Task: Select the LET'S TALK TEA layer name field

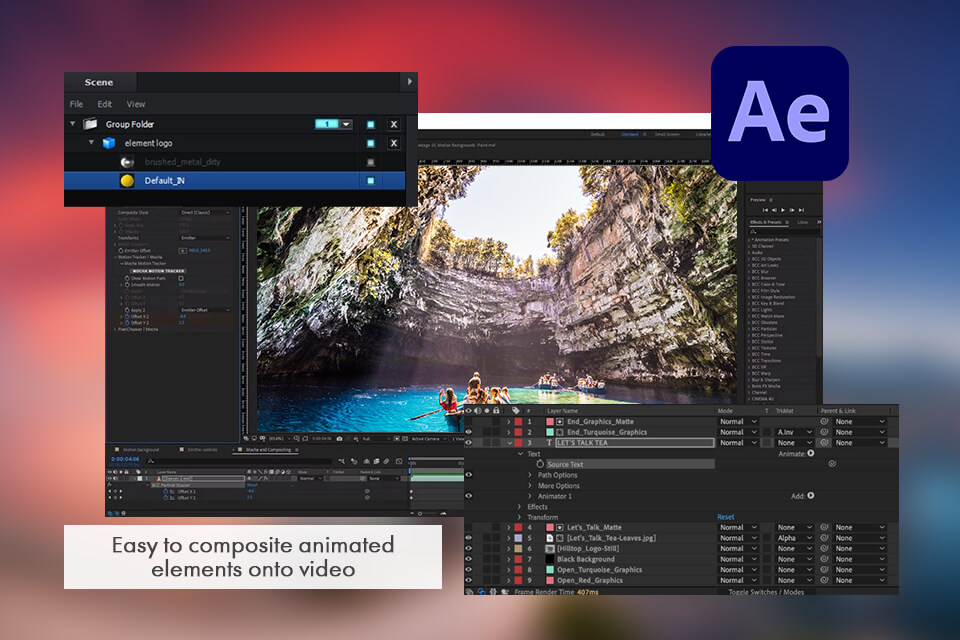Action: (x=634, y=443)
